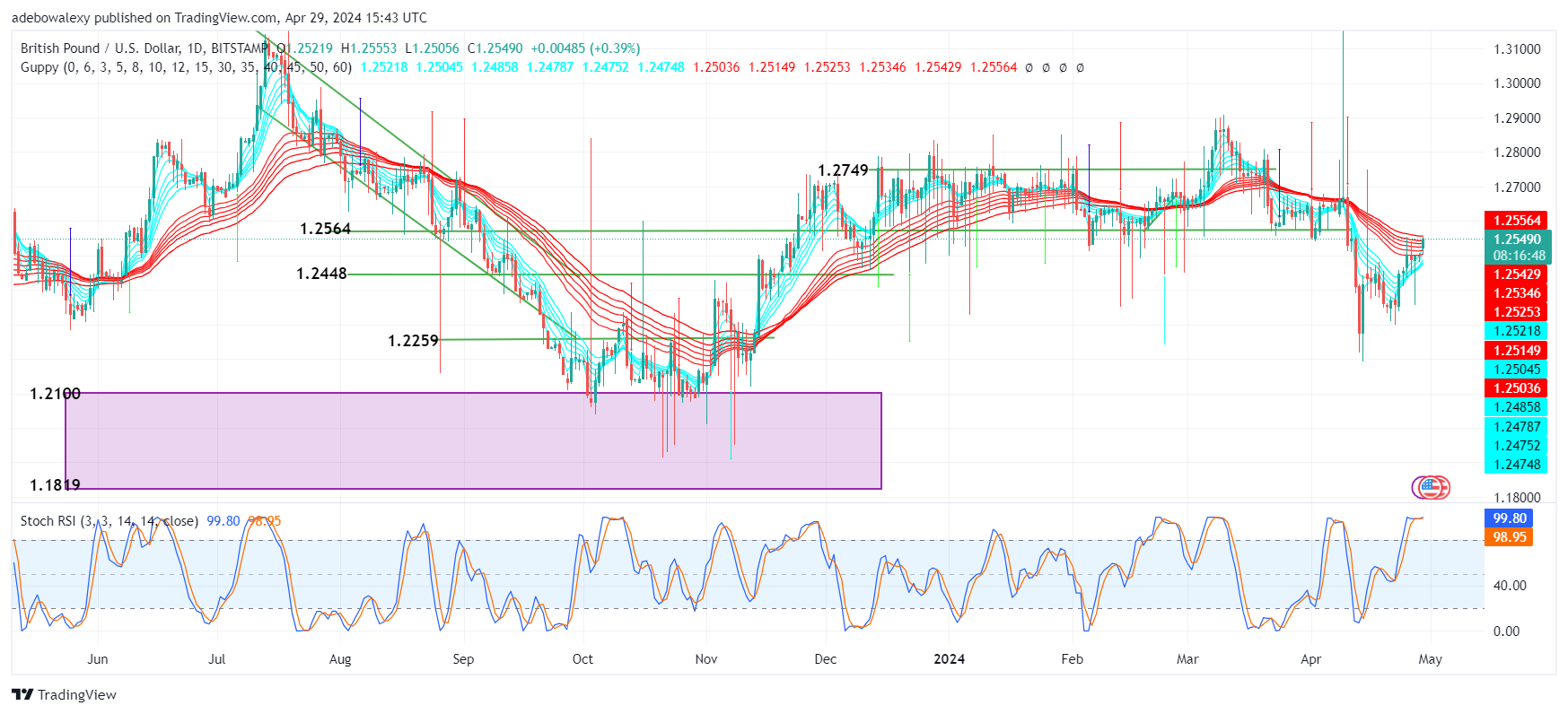Click the Oct label on time axis
1568x714 pixels.
[583, 659]
